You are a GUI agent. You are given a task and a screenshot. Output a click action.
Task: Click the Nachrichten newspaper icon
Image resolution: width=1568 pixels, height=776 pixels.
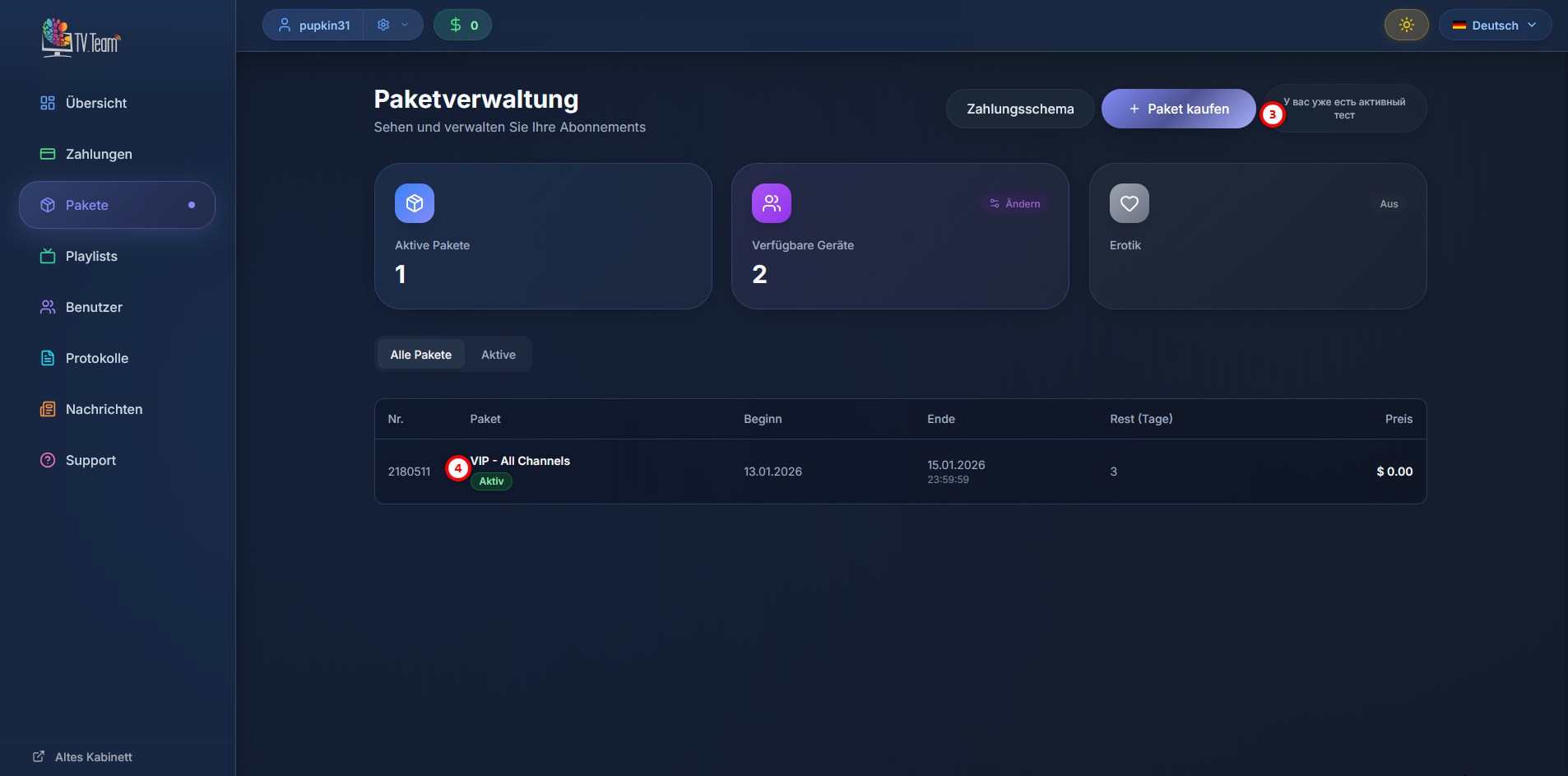coord(48,409)
